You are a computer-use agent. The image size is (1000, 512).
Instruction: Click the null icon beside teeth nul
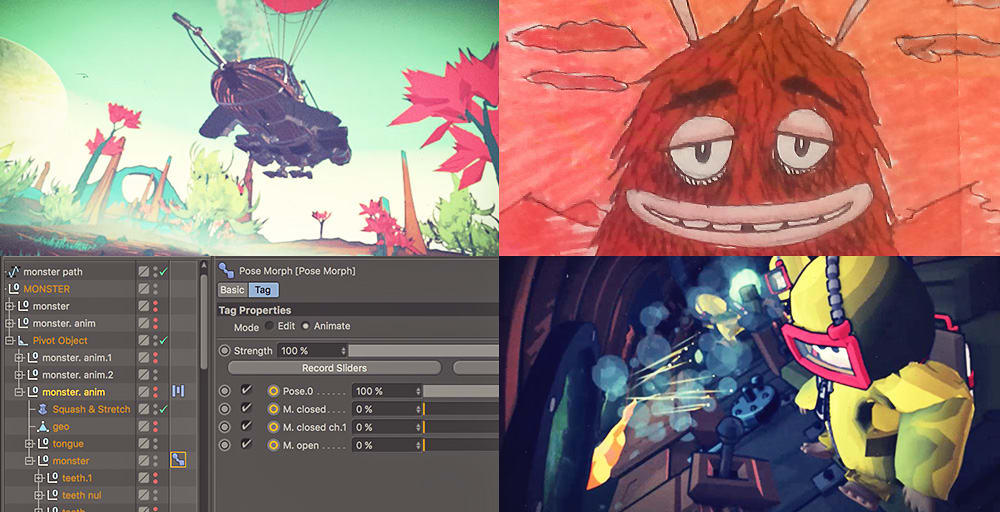(52, 495)
